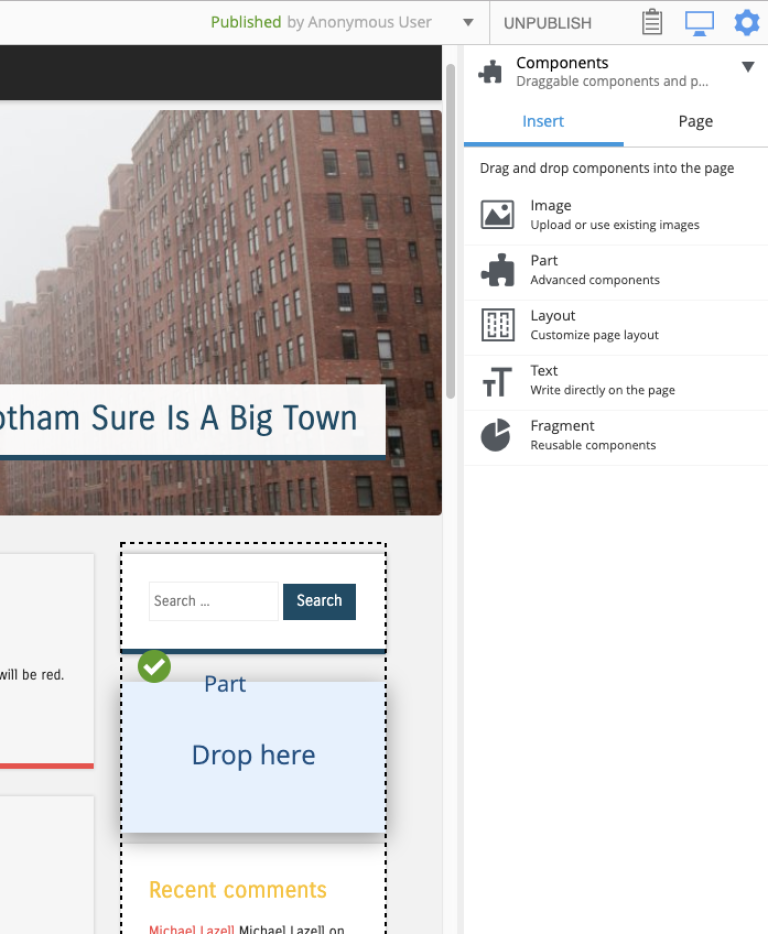Select the Layout component icon

tap(497, 325)
